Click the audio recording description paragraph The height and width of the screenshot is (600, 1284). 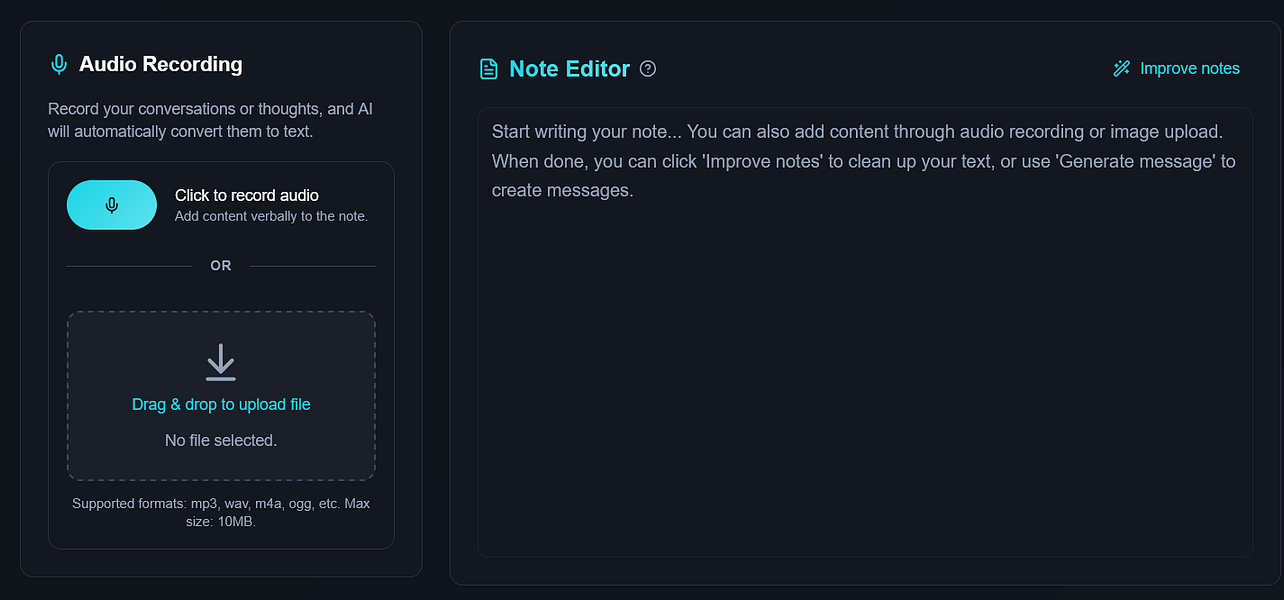pyautogui.click(x=211, y=120)
